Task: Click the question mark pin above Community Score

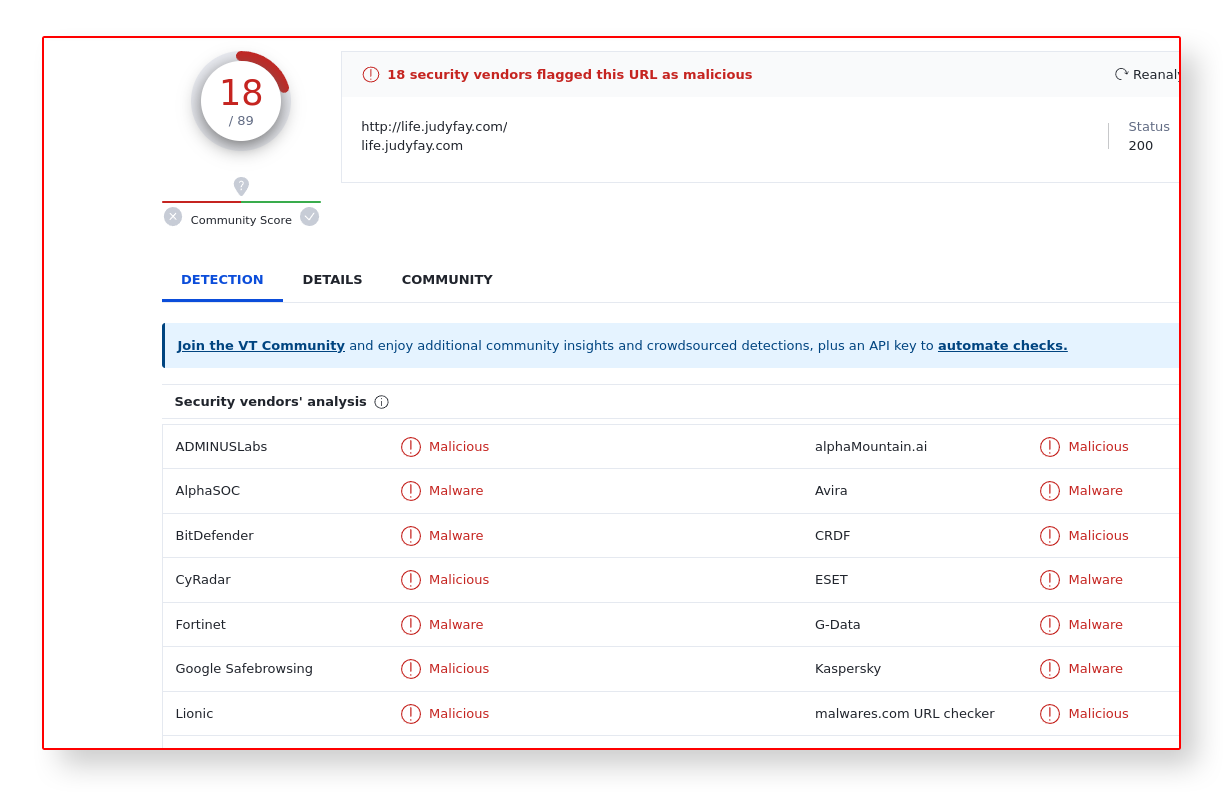Action: point(241,186)
